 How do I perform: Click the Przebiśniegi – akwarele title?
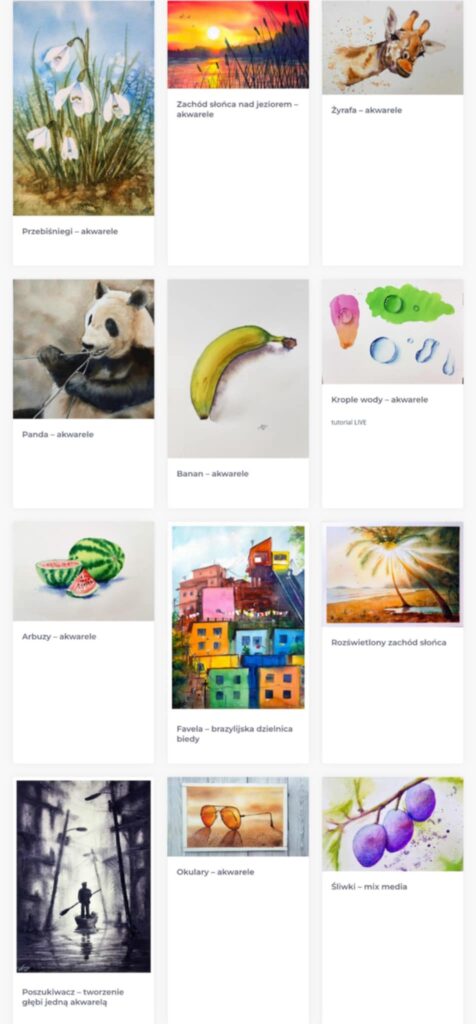[x=70, y=231]
